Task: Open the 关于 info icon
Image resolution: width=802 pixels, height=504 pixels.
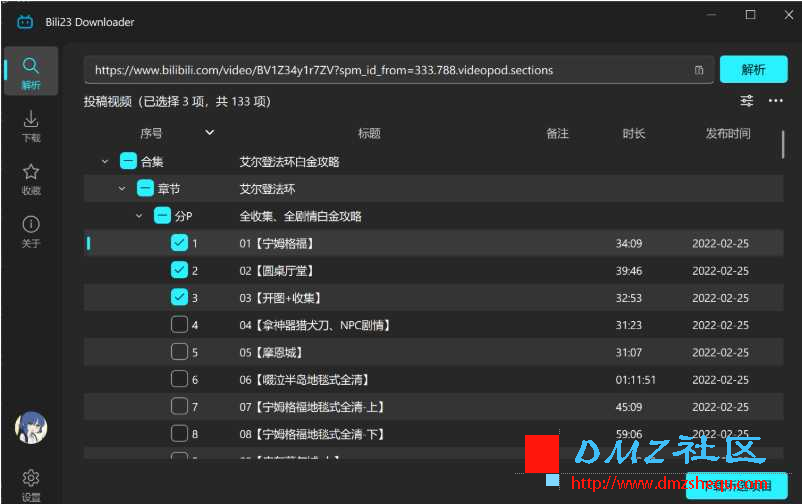Action: pyautogui.click(x=31, y=231)
